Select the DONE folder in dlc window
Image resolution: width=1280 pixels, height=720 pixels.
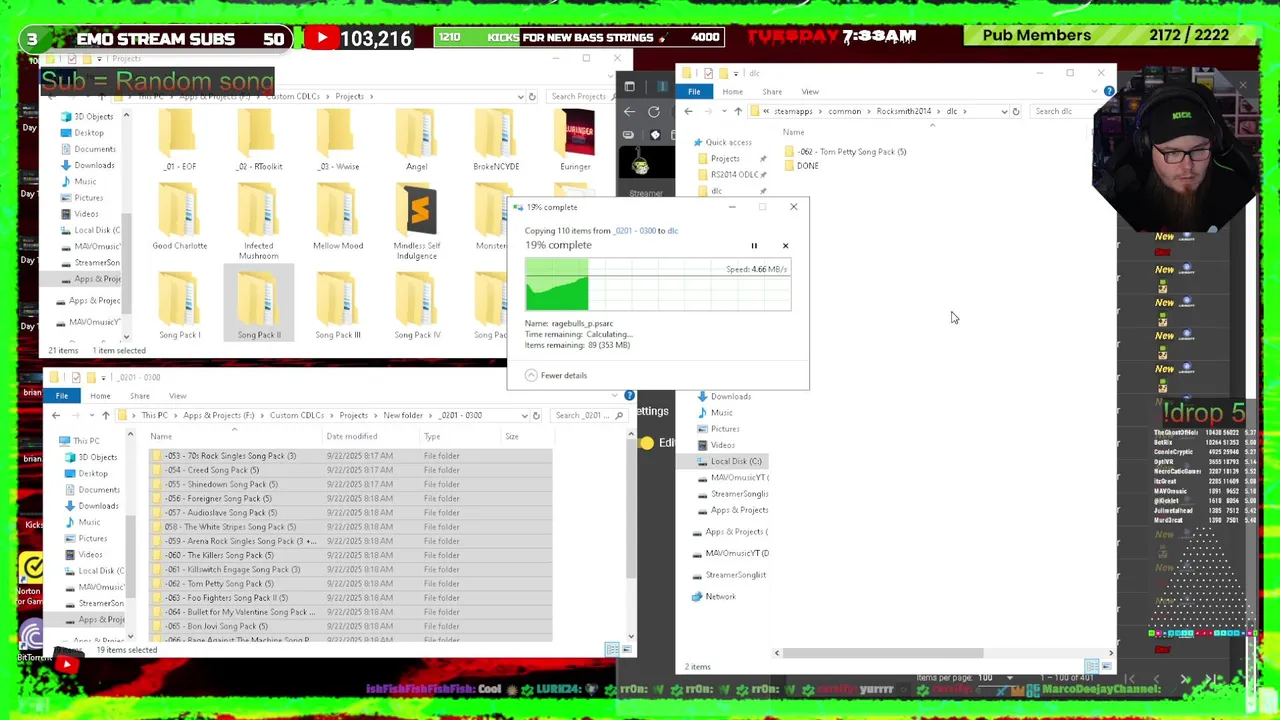point(802,166)
